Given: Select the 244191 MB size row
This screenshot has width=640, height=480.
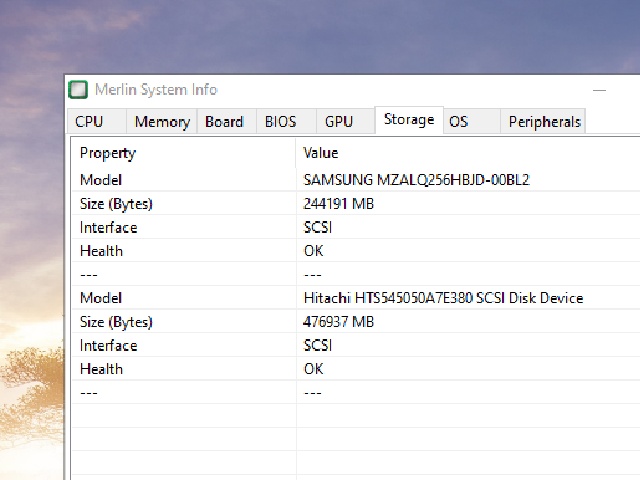Looking at the screenshot, I should (339, 204).
